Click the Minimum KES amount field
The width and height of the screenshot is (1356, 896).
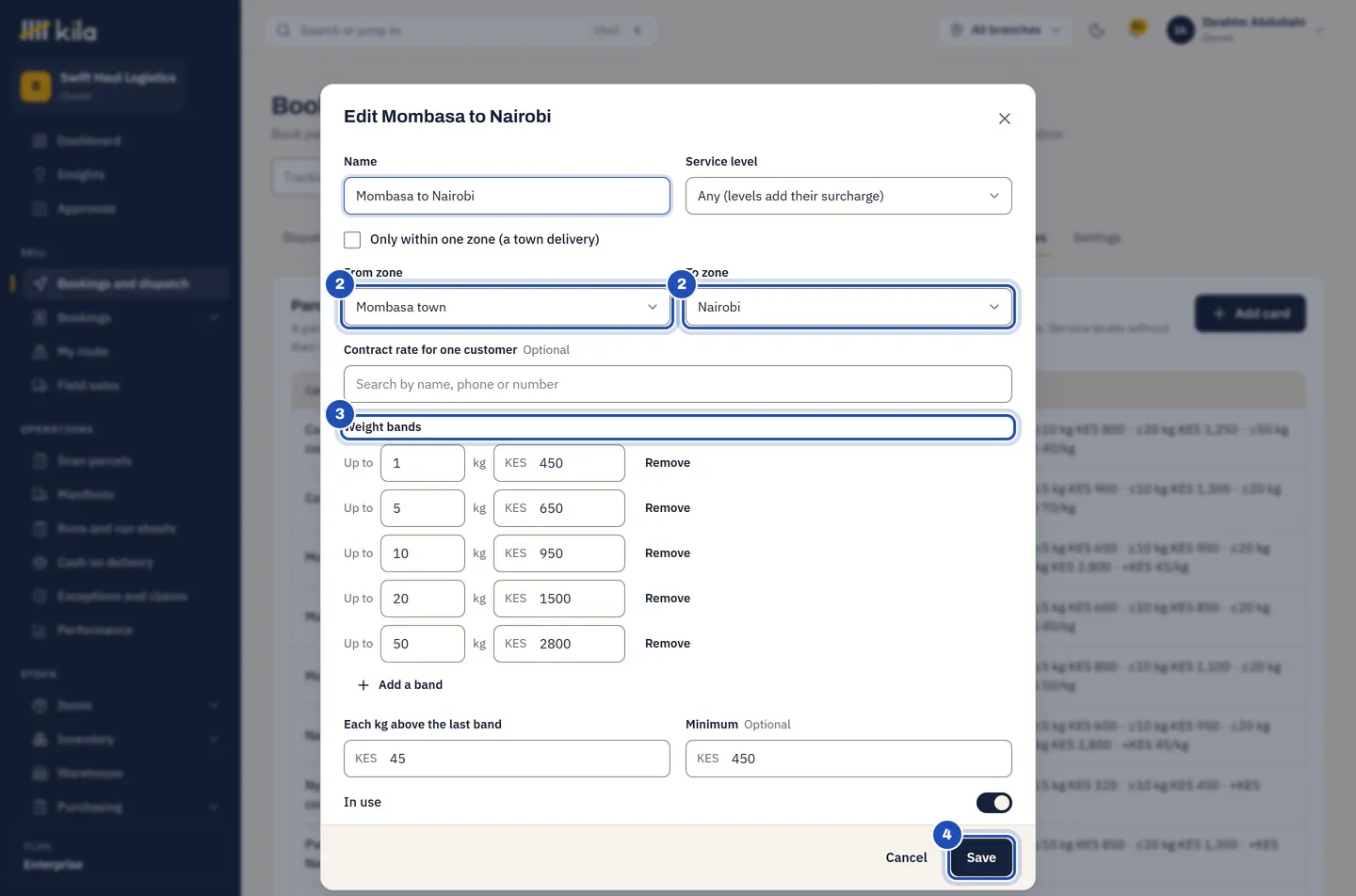click(x=848, y=759)
